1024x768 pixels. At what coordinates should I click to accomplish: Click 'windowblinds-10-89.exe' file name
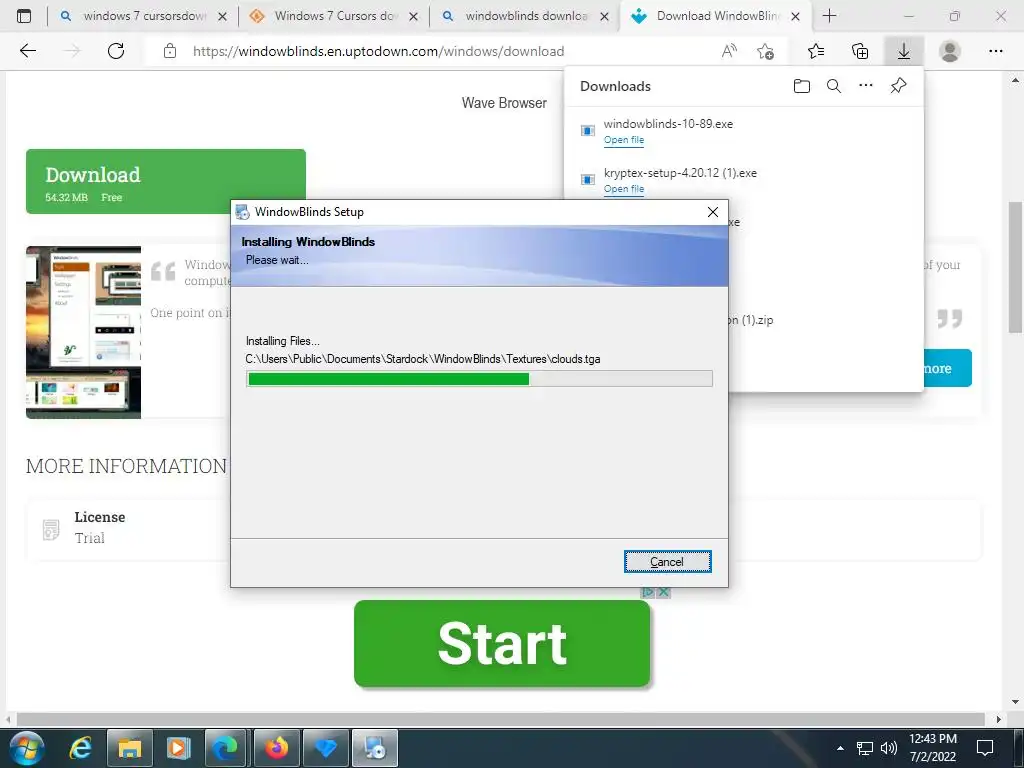[668, 124]
